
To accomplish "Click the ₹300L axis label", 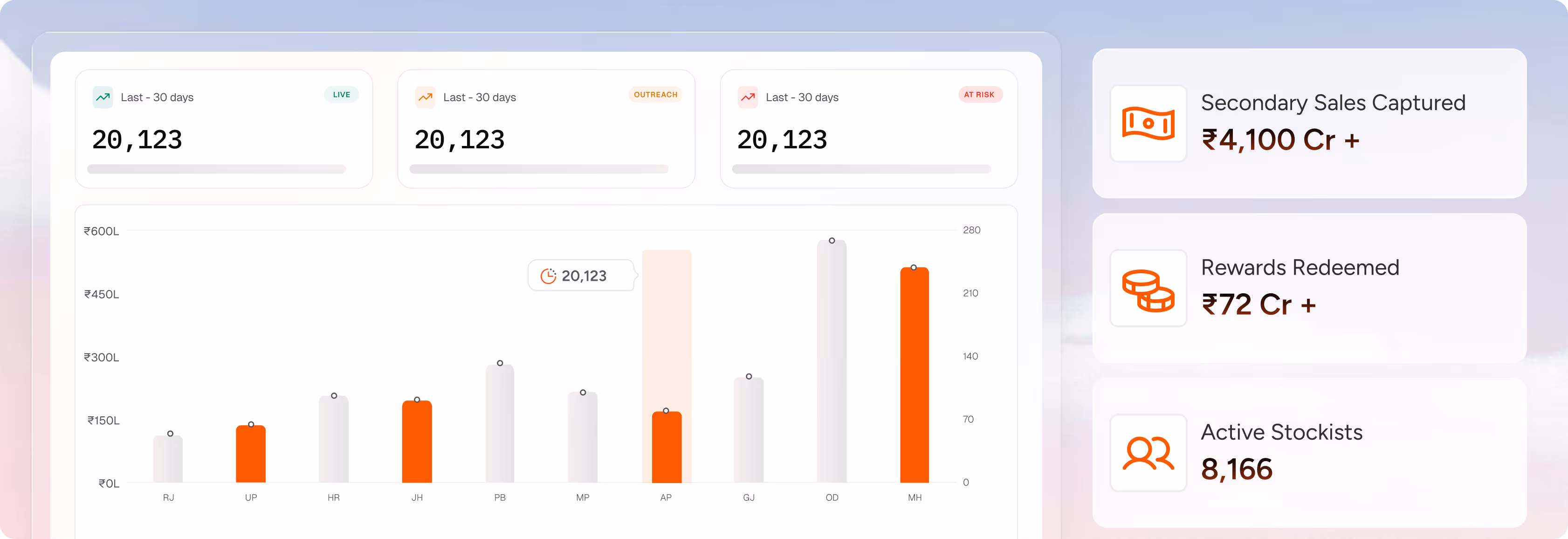I will (x=102, y=357).
